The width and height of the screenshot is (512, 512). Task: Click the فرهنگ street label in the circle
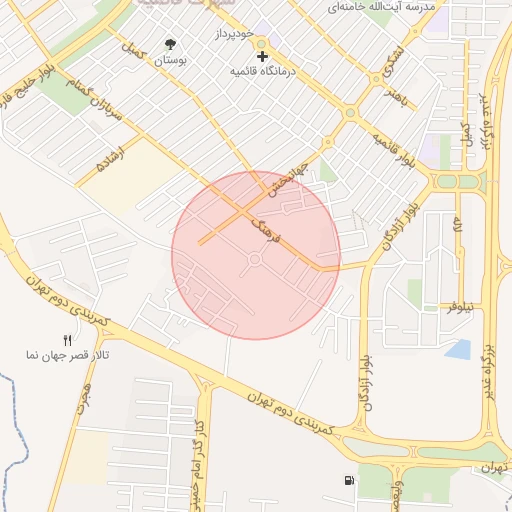pyautogui.click(x=266, y=230)
